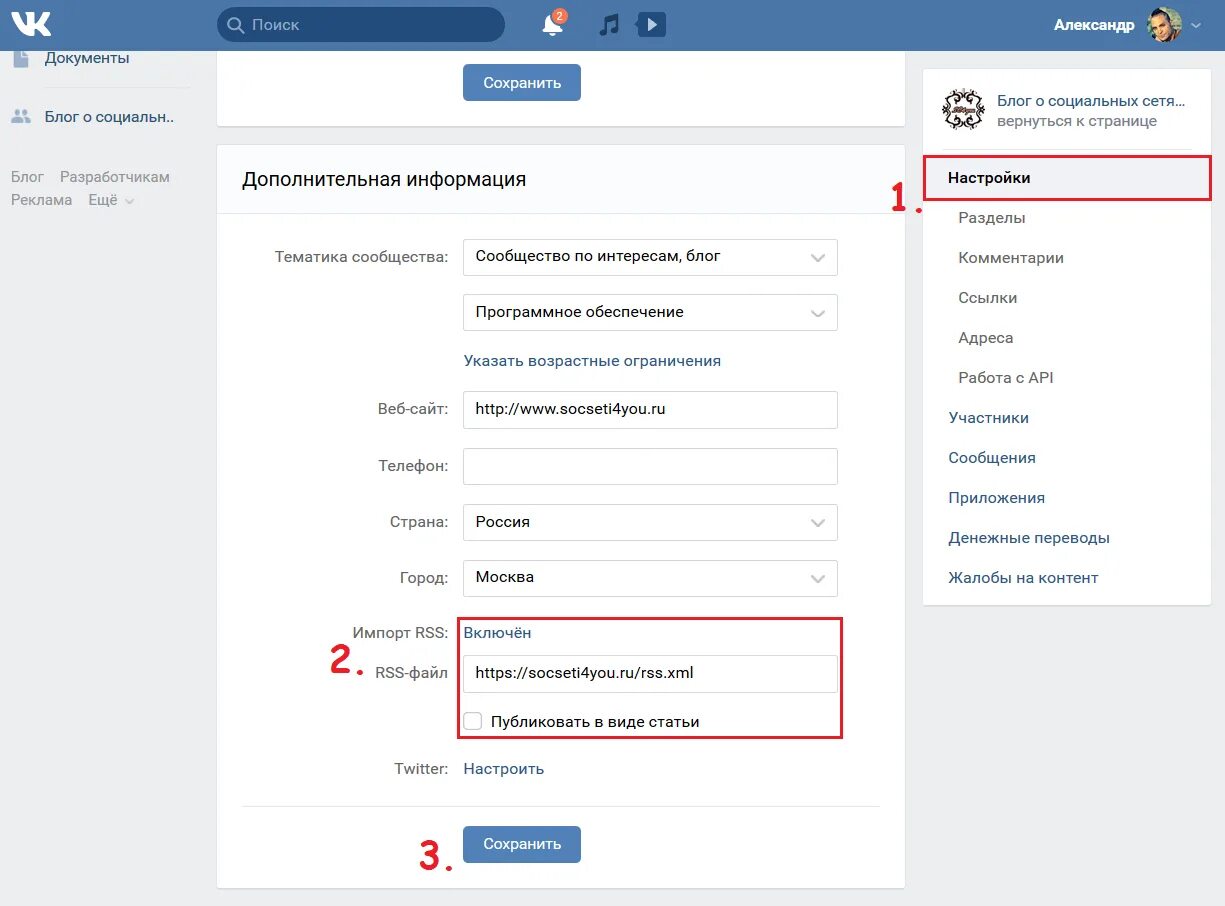The image size is (1225, 906).
Task: Open the Программное обеспечение dropdown
Action: pyautogui.click(x=650, y=312)
